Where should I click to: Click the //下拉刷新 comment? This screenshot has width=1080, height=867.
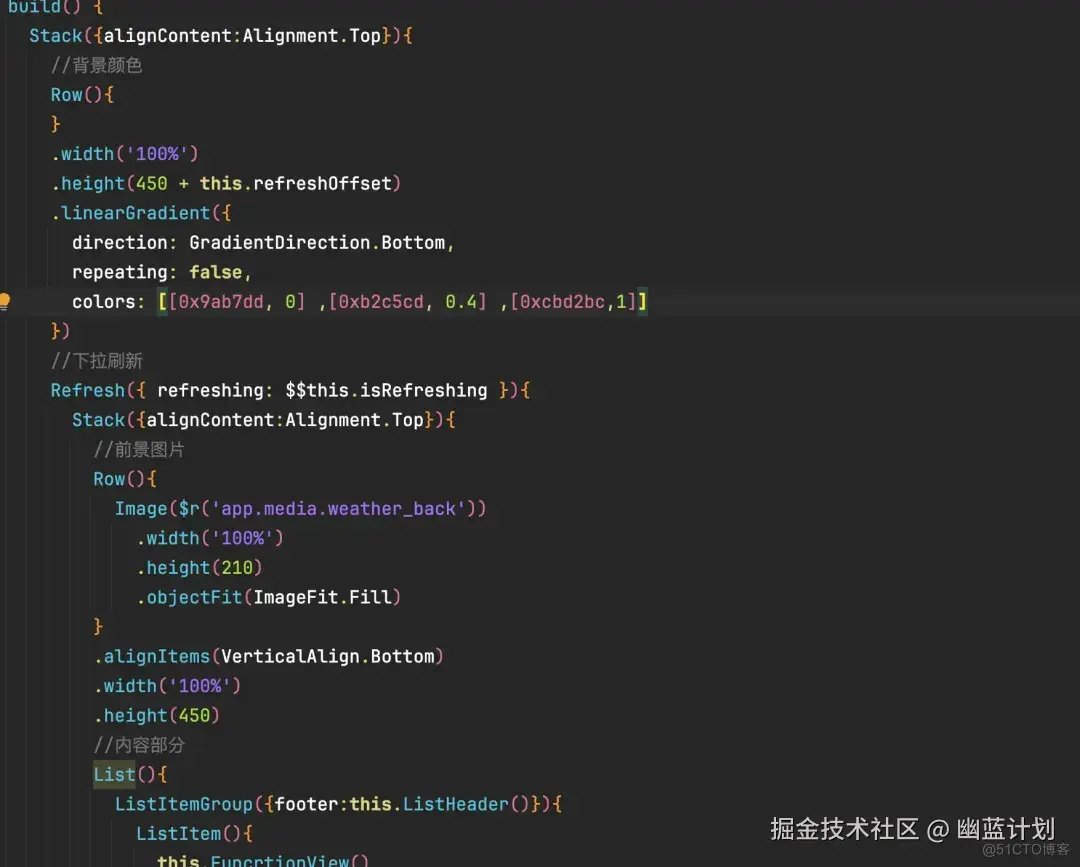(x=96, y=361)
